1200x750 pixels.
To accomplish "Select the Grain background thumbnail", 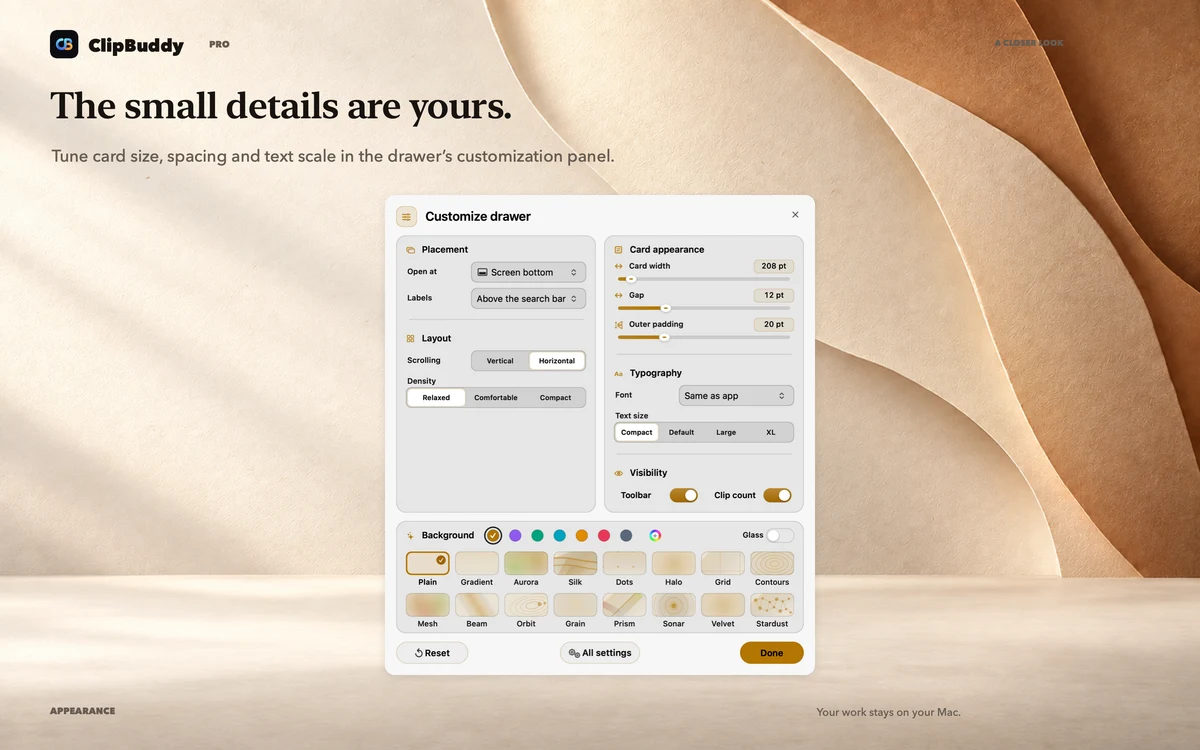I will [575, 605].
